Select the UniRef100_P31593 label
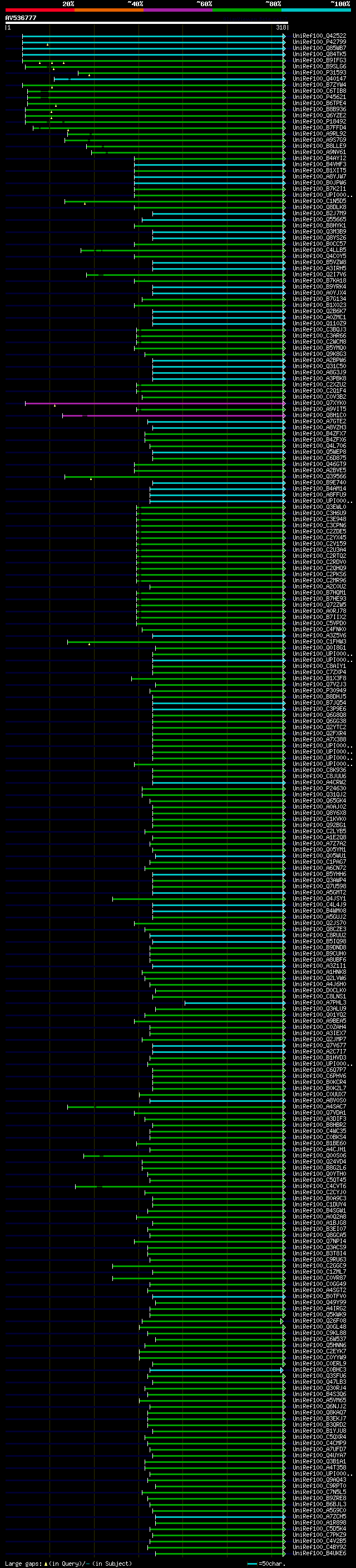Viewport: 356px width, 1568px height. tap(319, 72)
